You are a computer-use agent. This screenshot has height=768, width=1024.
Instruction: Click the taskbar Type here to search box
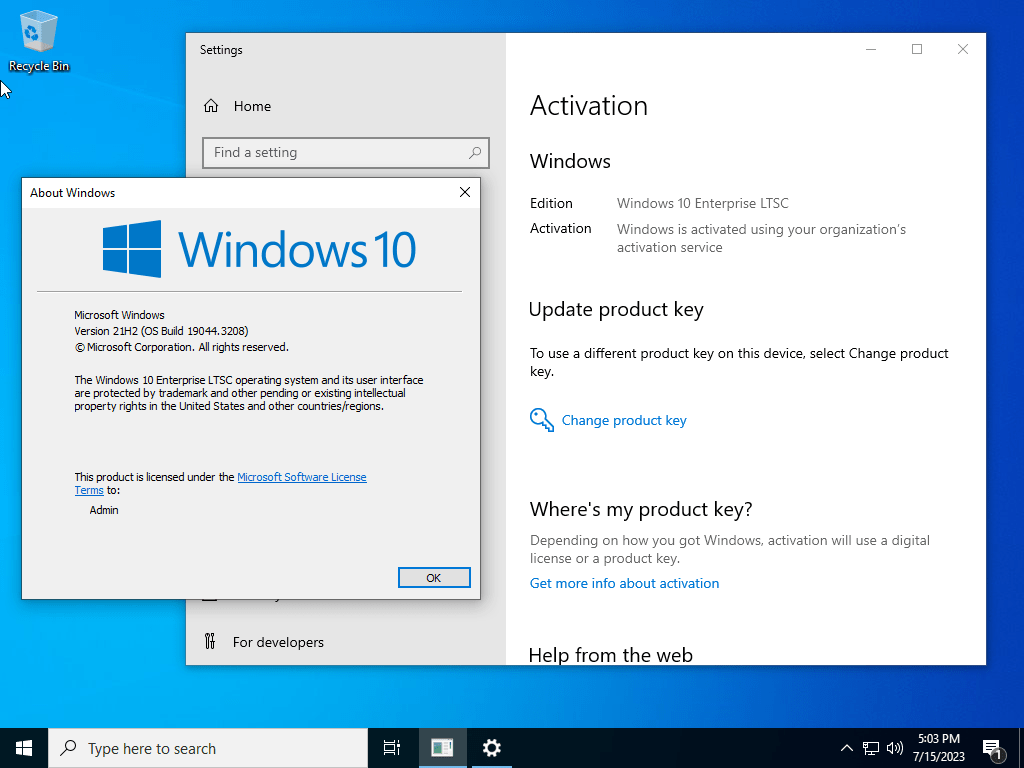(x=208, y=748)
